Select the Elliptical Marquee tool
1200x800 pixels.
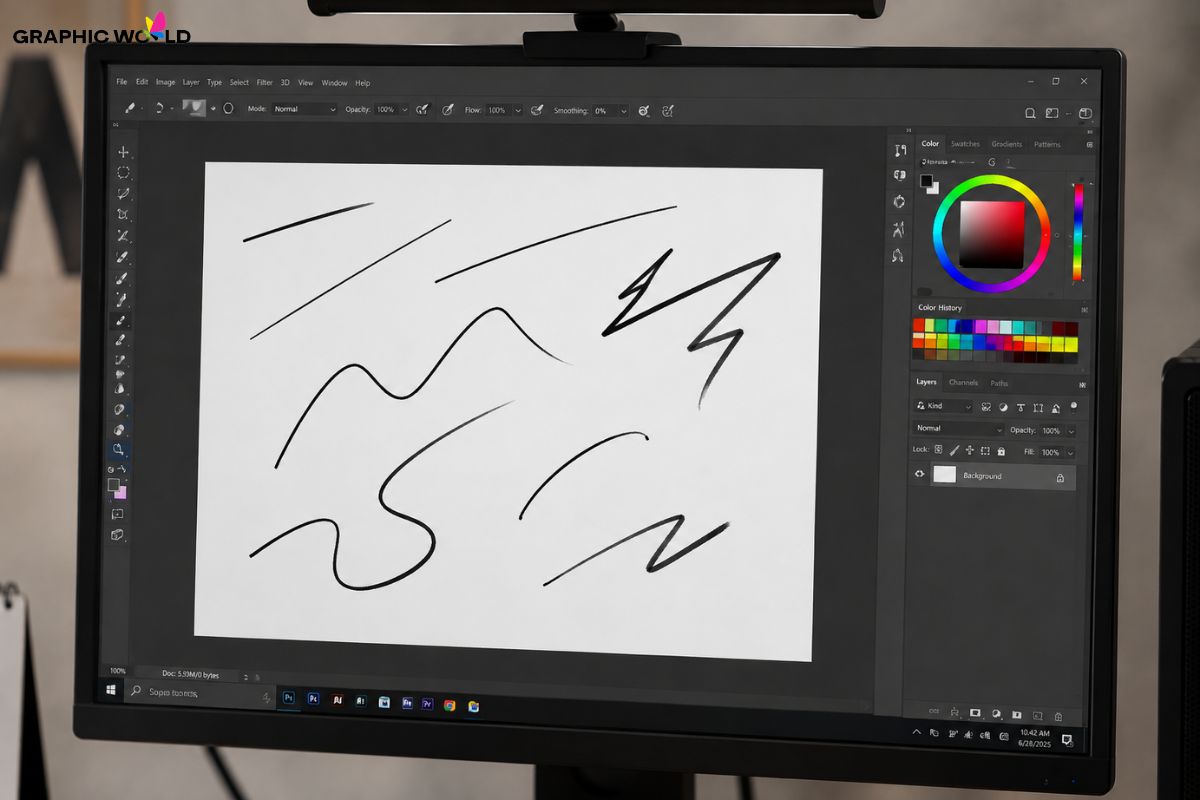124,173
